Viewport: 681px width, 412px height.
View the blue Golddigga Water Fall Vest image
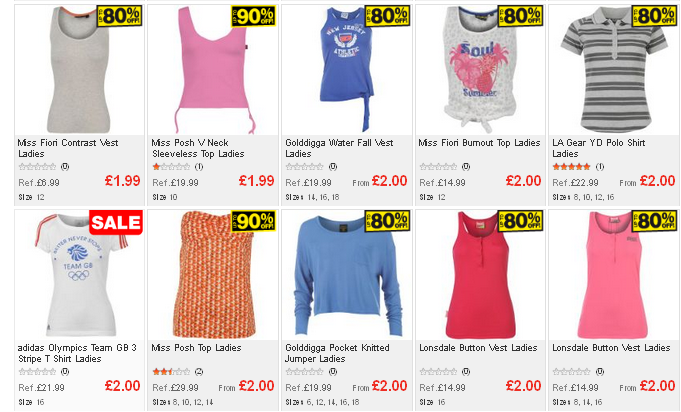tap(347, 70)
